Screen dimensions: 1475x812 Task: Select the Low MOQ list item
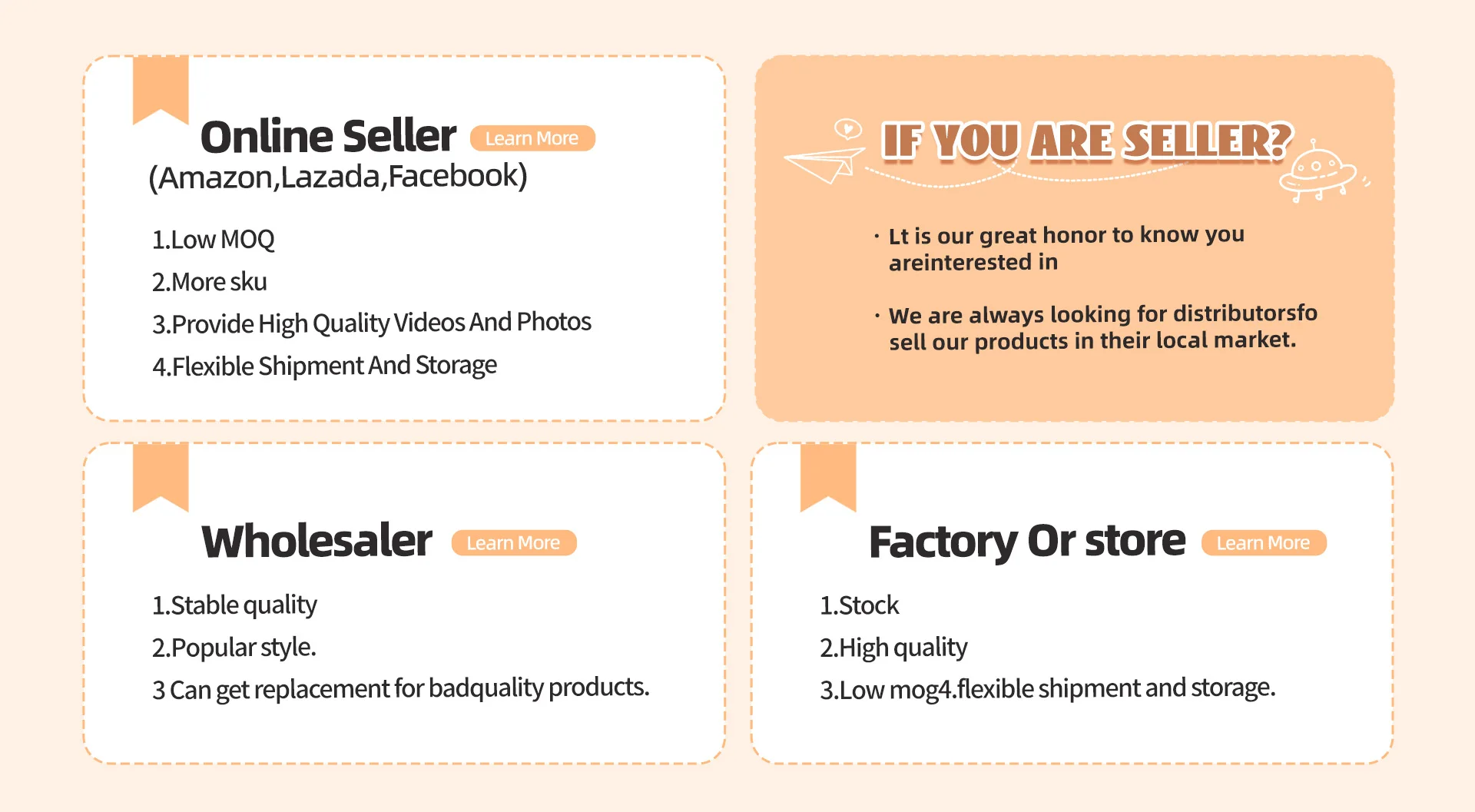pyautogui.click(x=213, y=240)
